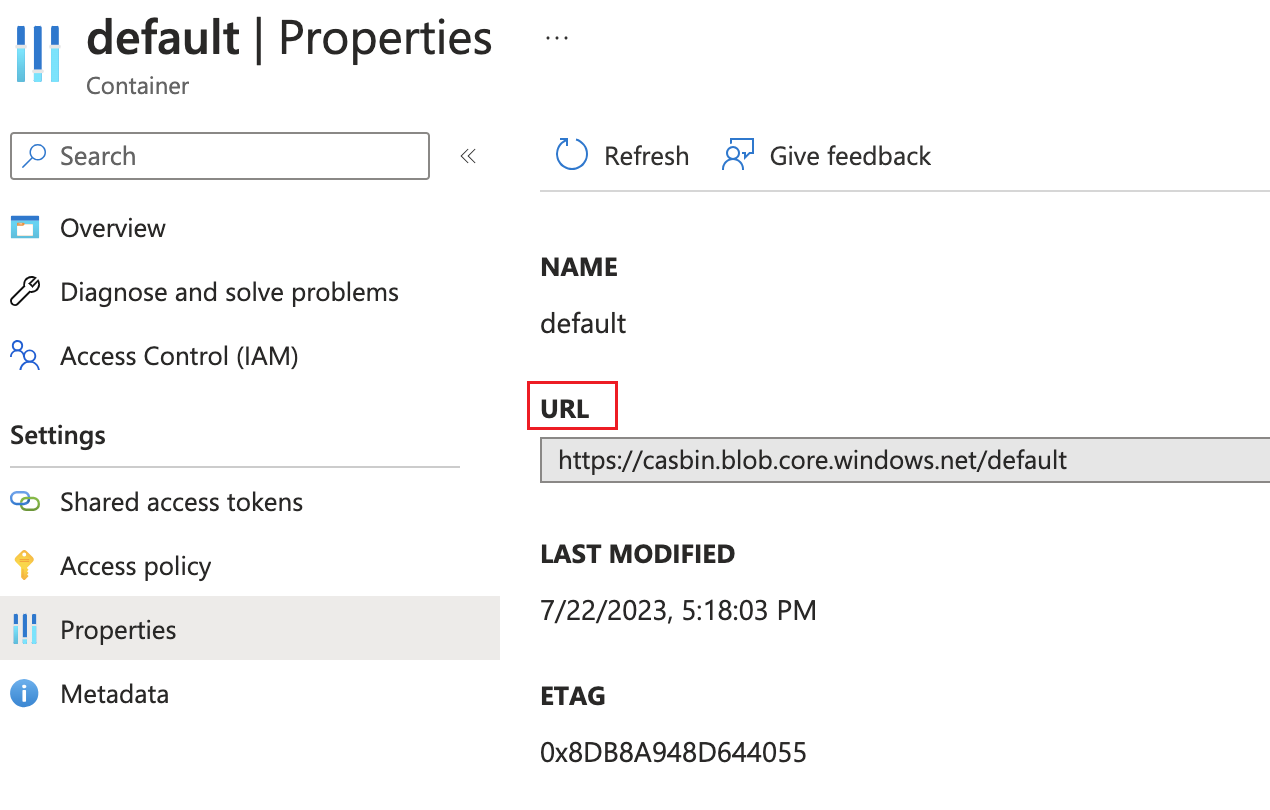1270x810 pixels.
Task: Collapse the sidebar using the double chevron
Action: pyautogui.click(x=468, y=156)
